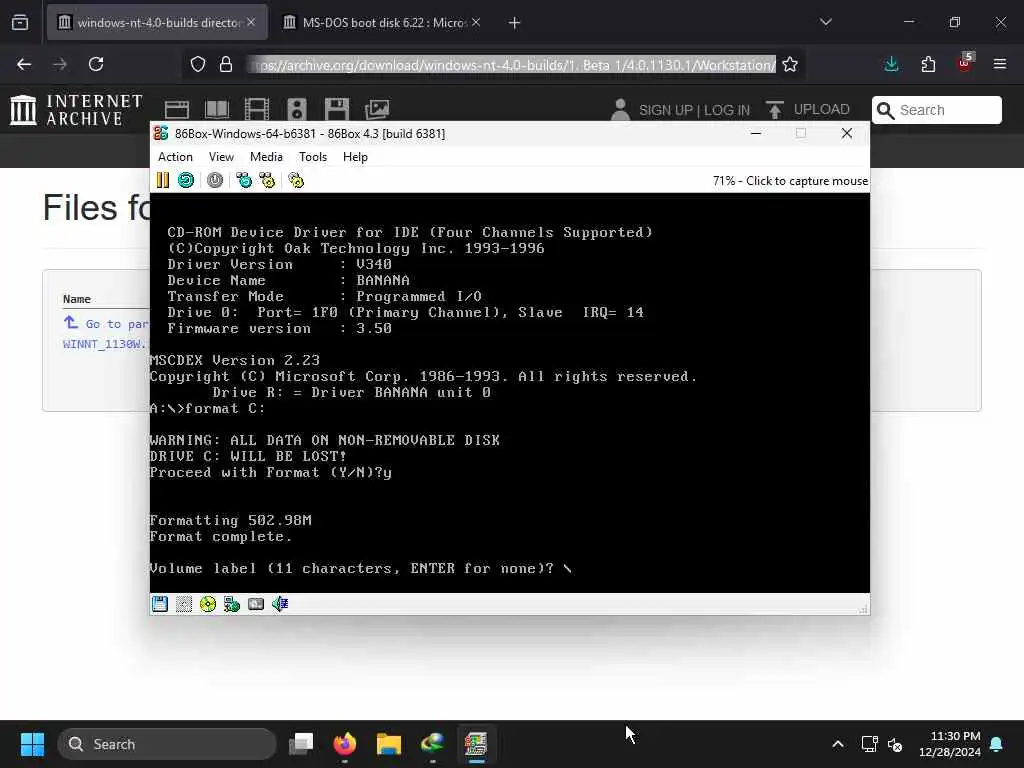This screenshot has width=1024, height=768.
Task: Bookmark this page with the star icon
Action: (x=790, y=64)
